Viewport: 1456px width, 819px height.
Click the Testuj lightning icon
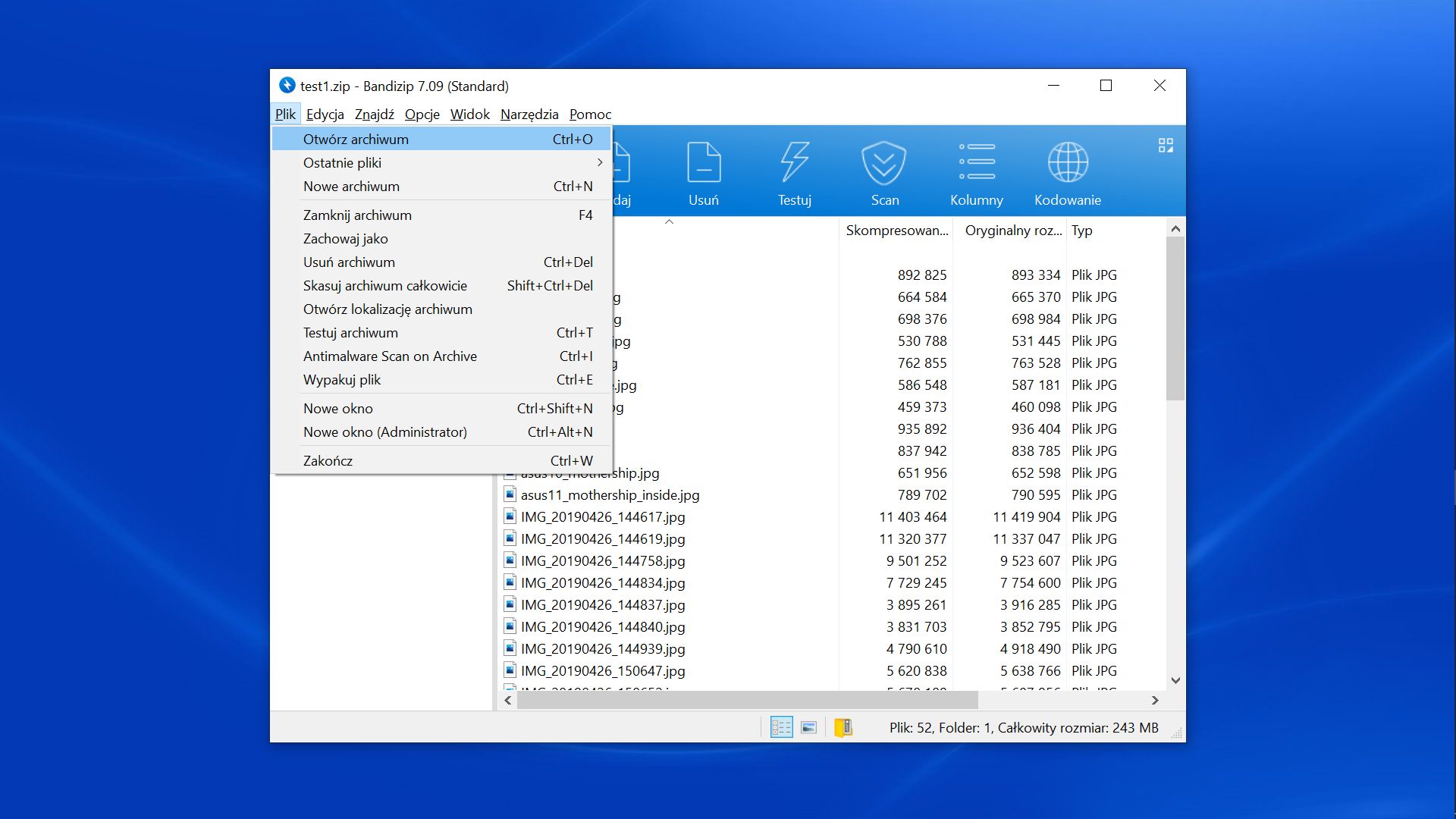794,164
